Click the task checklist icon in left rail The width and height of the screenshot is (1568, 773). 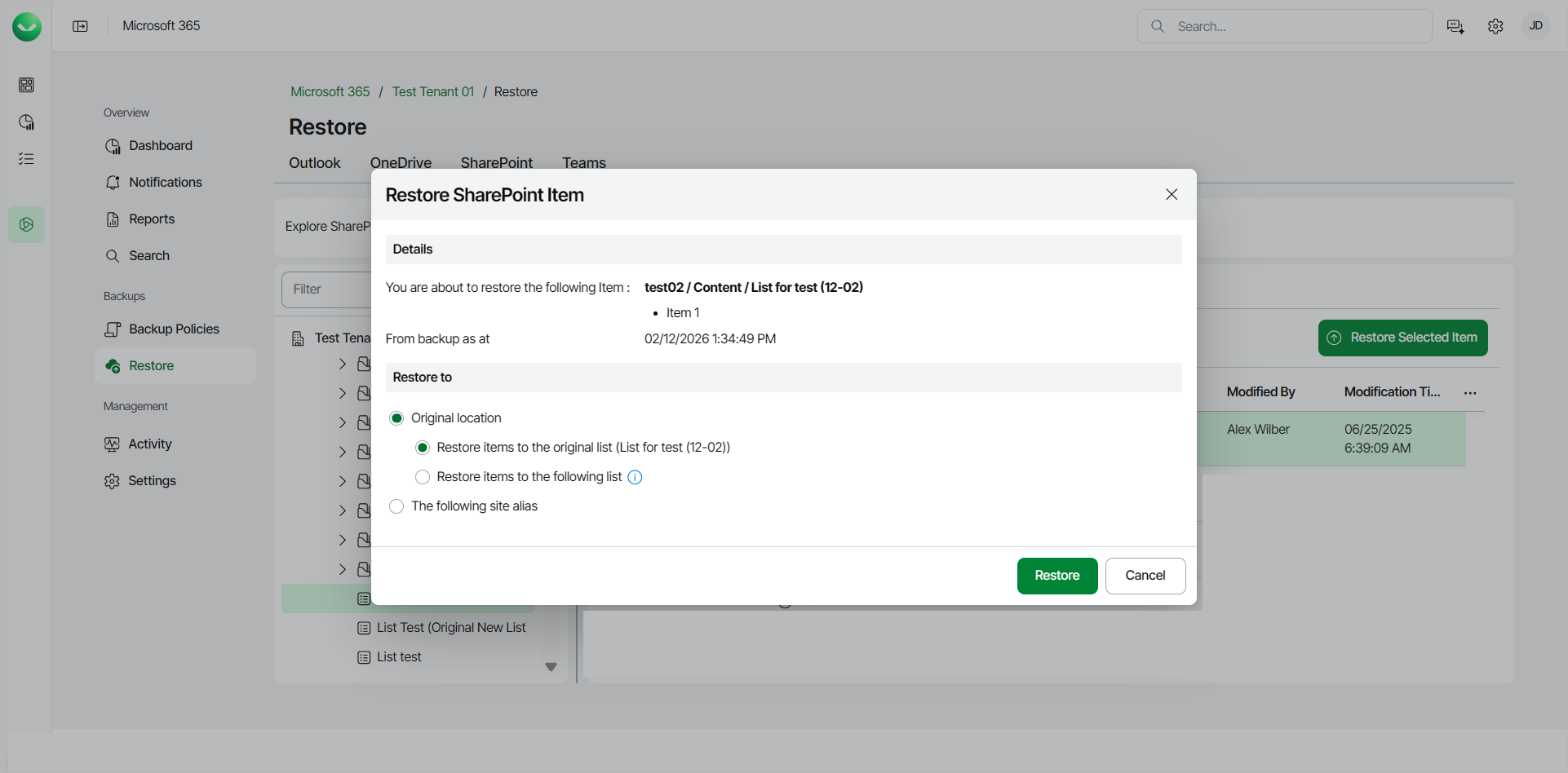(x=26, y=158)
